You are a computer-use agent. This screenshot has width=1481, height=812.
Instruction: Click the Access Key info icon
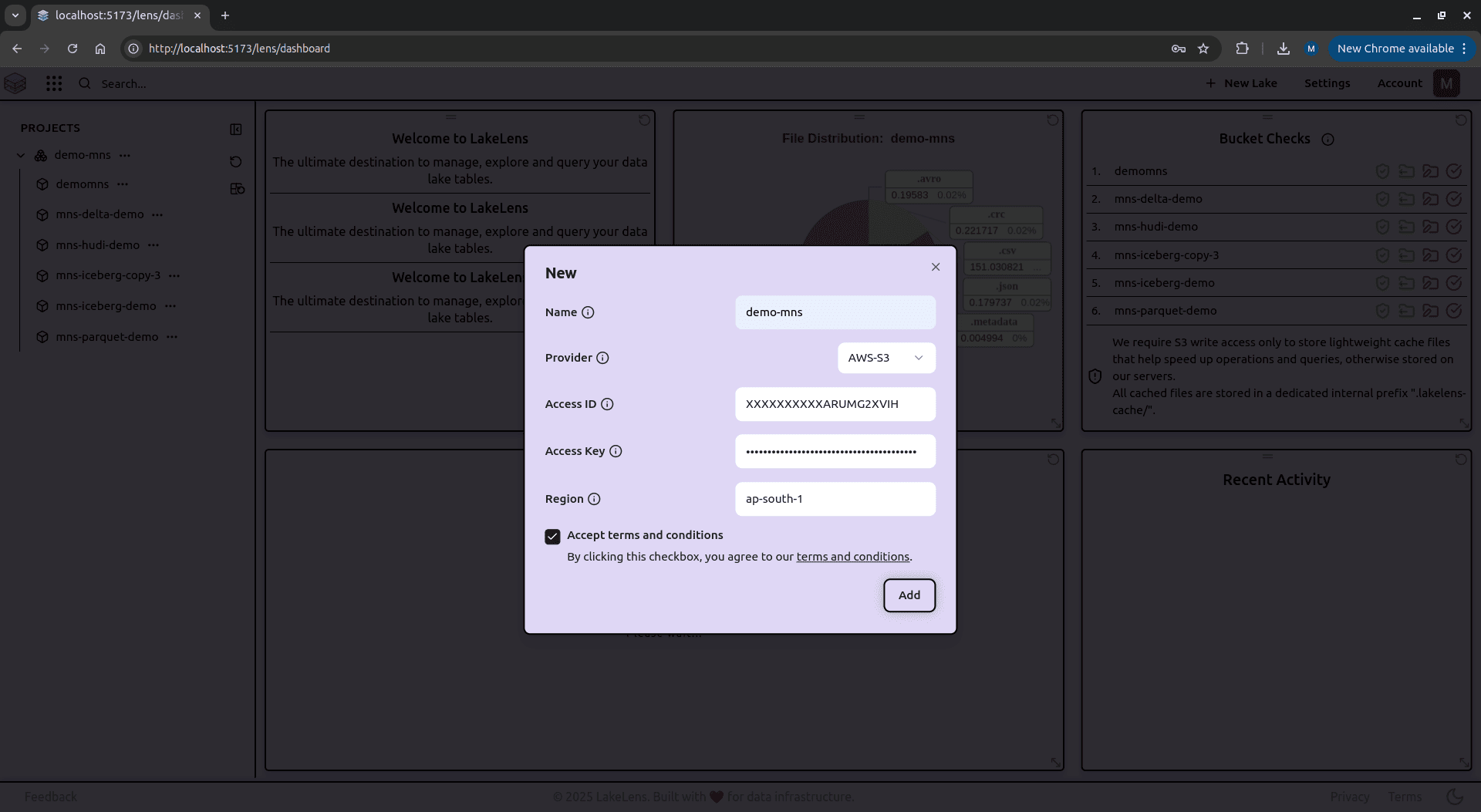(x=616, y=451)
